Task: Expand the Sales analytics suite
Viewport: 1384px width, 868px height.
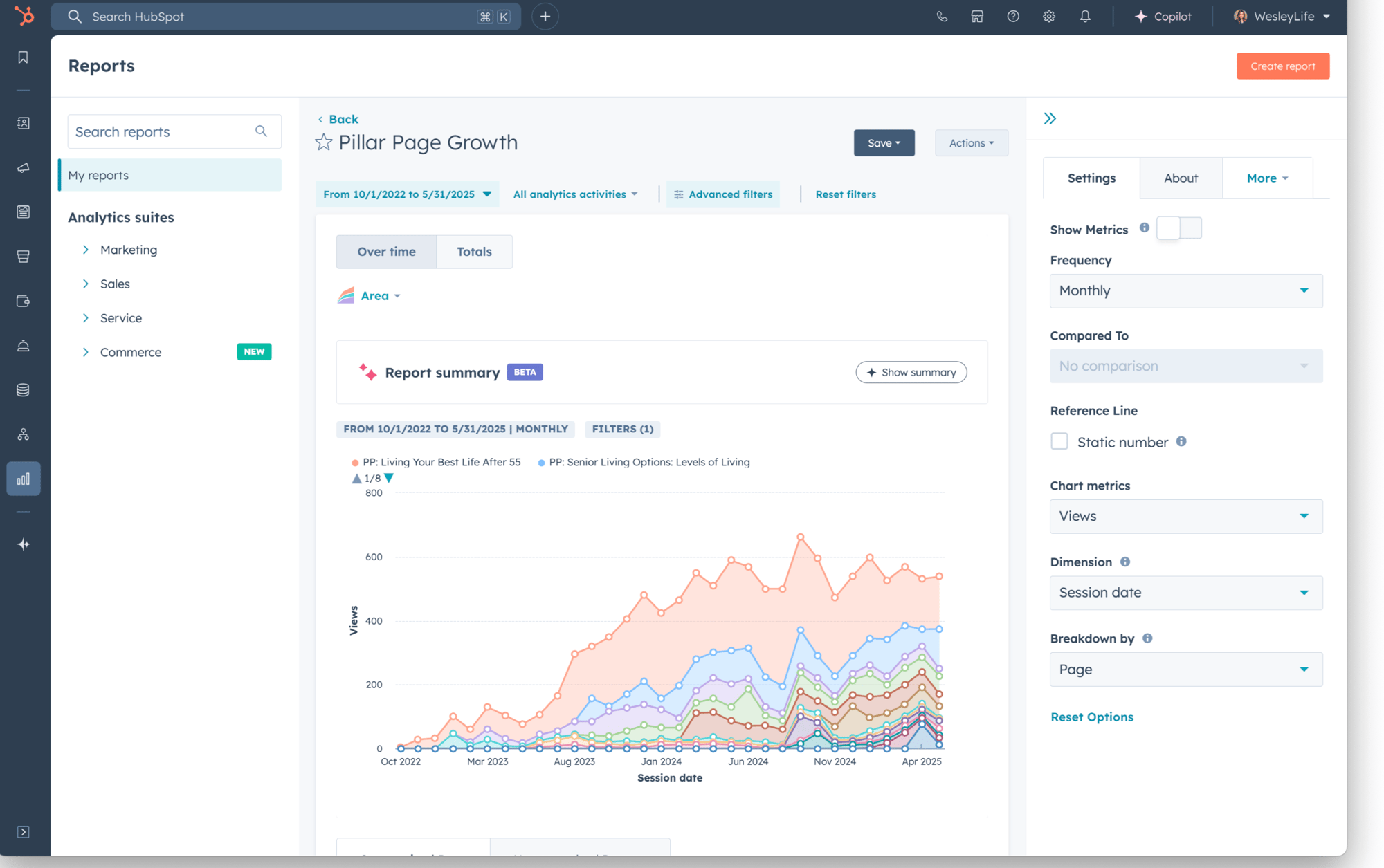Action: click(86, 284)
